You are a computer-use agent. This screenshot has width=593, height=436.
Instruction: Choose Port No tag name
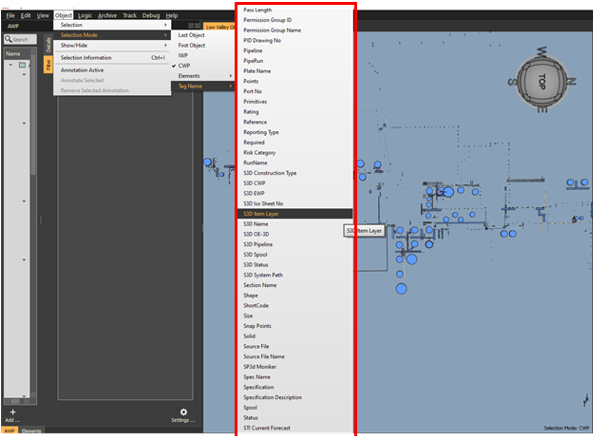click(295, 92)
